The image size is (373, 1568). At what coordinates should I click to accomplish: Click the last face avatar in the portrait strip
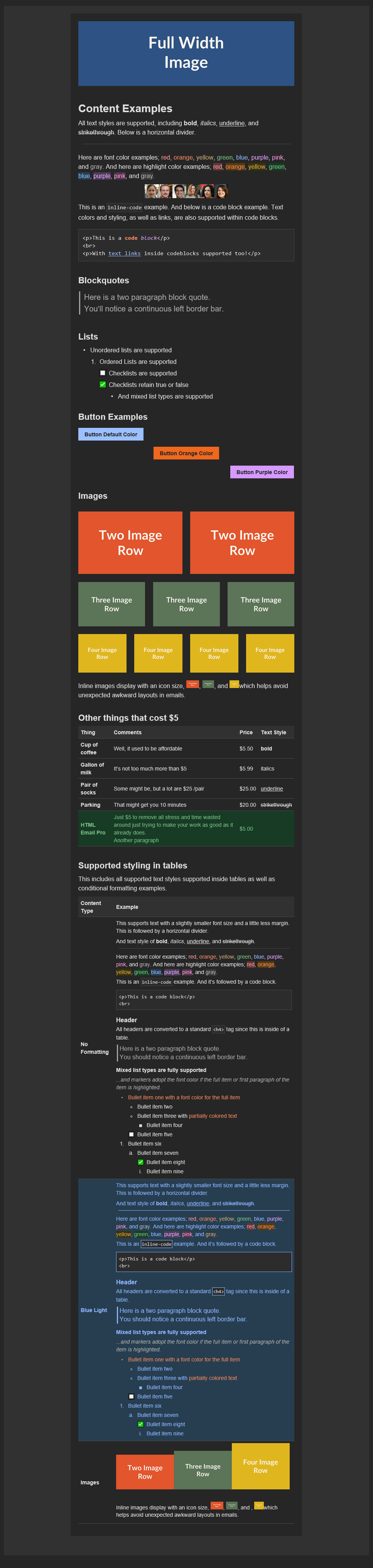(x=221, y=191)
